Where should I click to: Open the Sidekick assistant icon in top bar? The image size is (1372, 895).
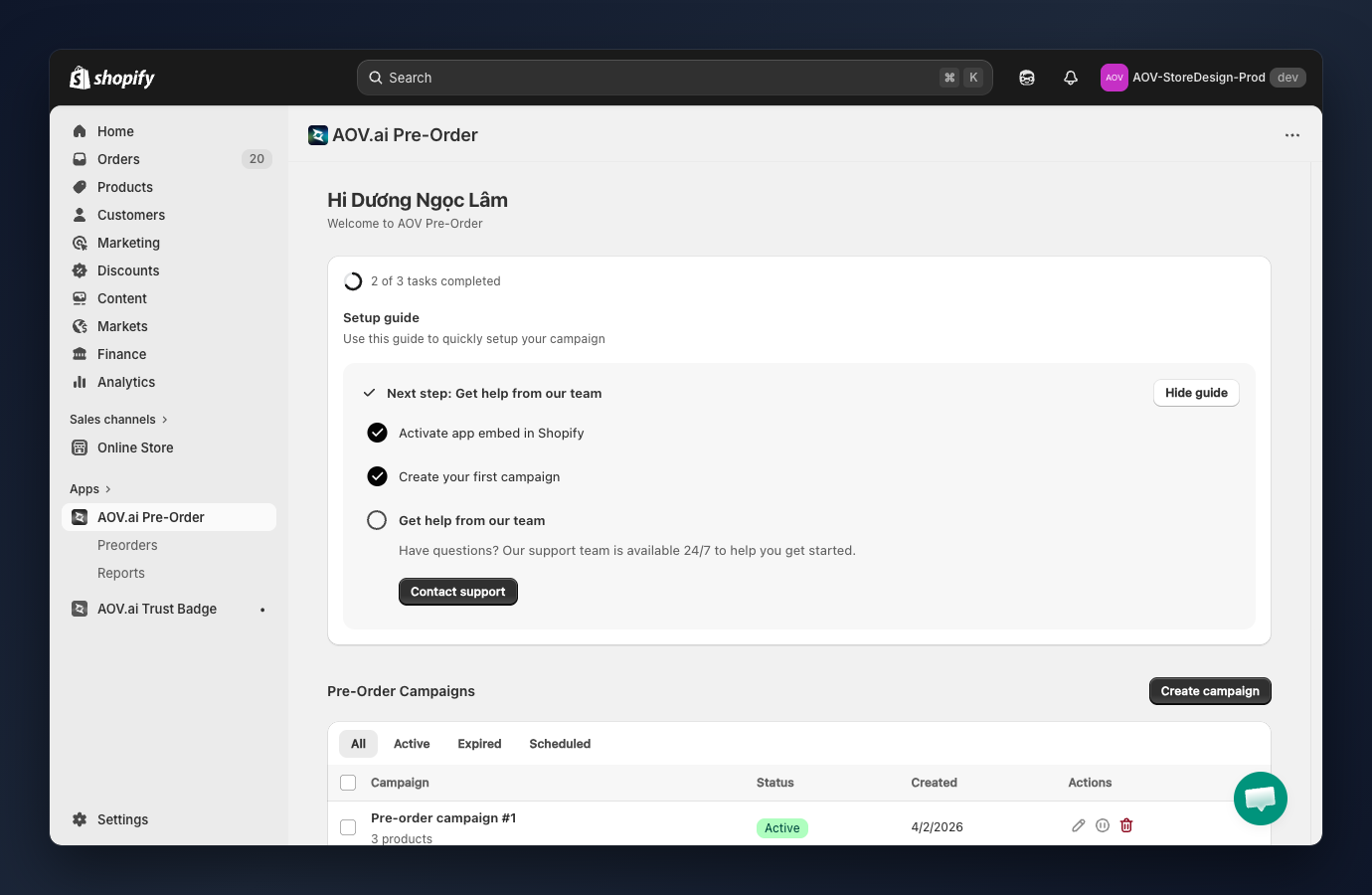coord(1027,78)
